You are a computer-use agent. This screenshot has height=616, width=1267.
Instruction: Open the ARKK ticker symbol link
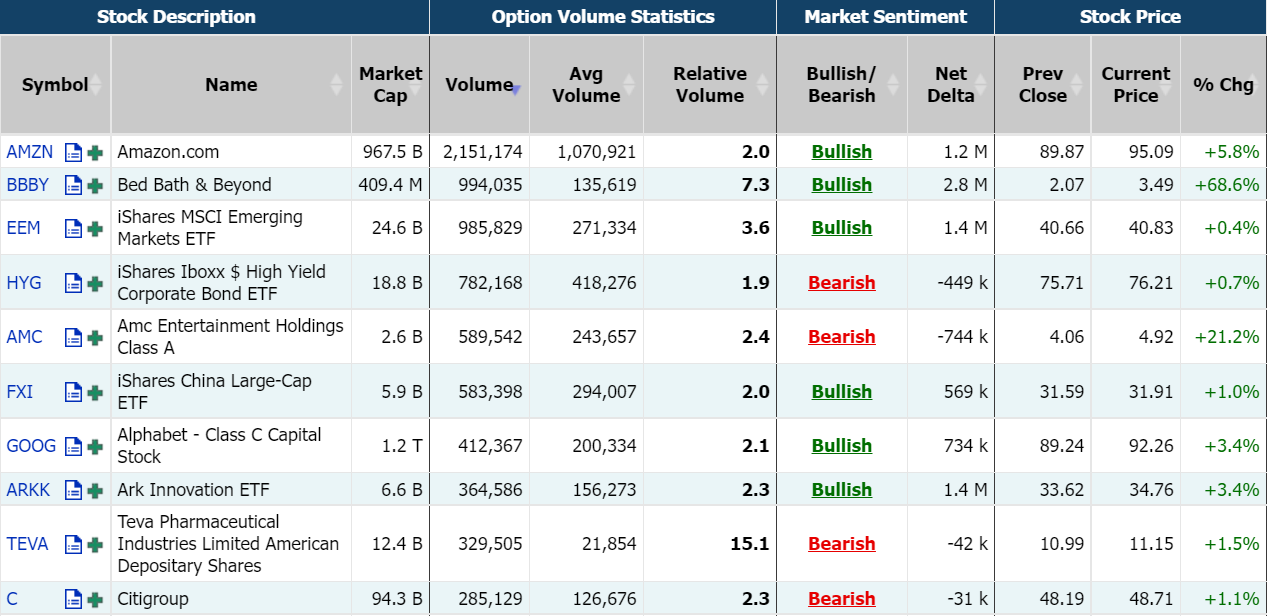28,490
